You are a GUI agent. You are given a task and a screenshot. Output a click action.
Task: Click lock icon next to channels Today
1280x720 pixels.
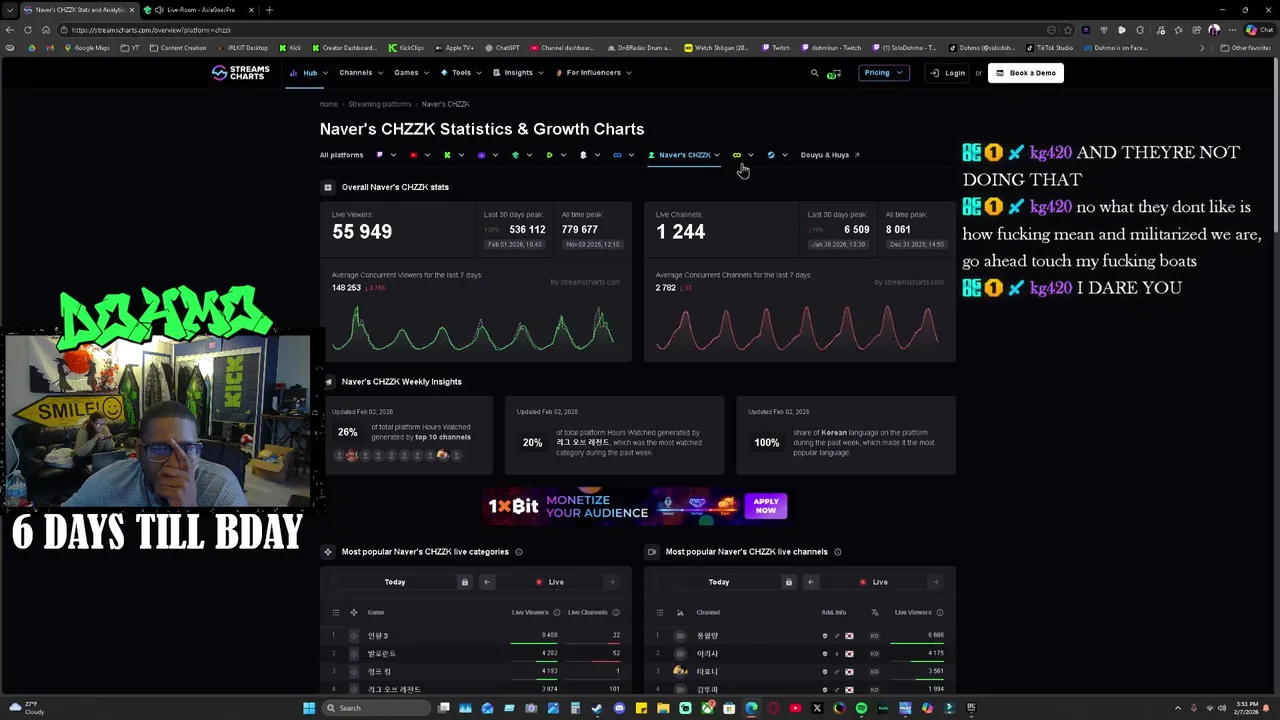point(788,582)
